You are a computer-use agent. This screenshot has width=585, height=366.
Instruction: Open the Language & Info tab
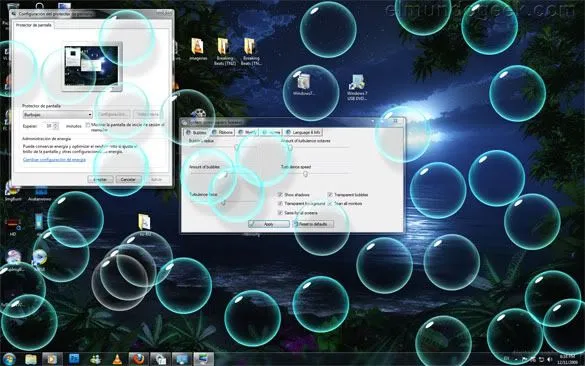(x=303, y=132)
